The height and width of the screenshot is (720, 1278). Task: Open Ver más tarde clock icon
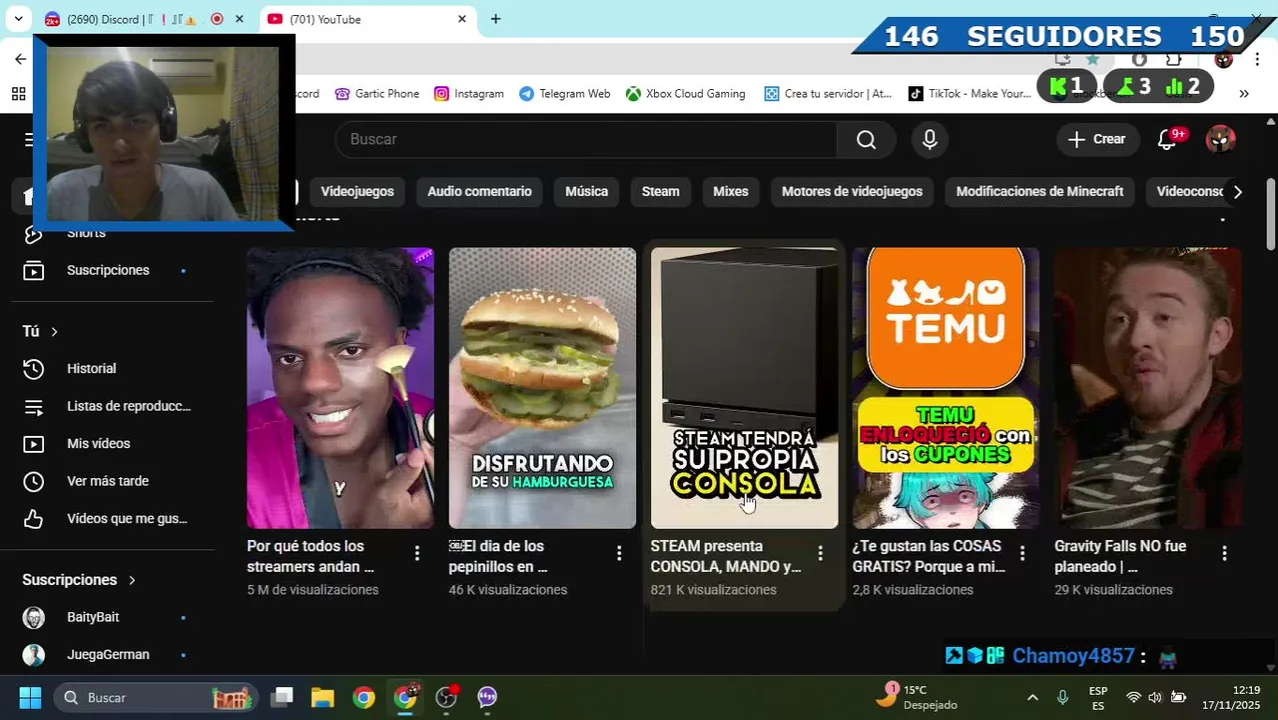pos(34,482)
